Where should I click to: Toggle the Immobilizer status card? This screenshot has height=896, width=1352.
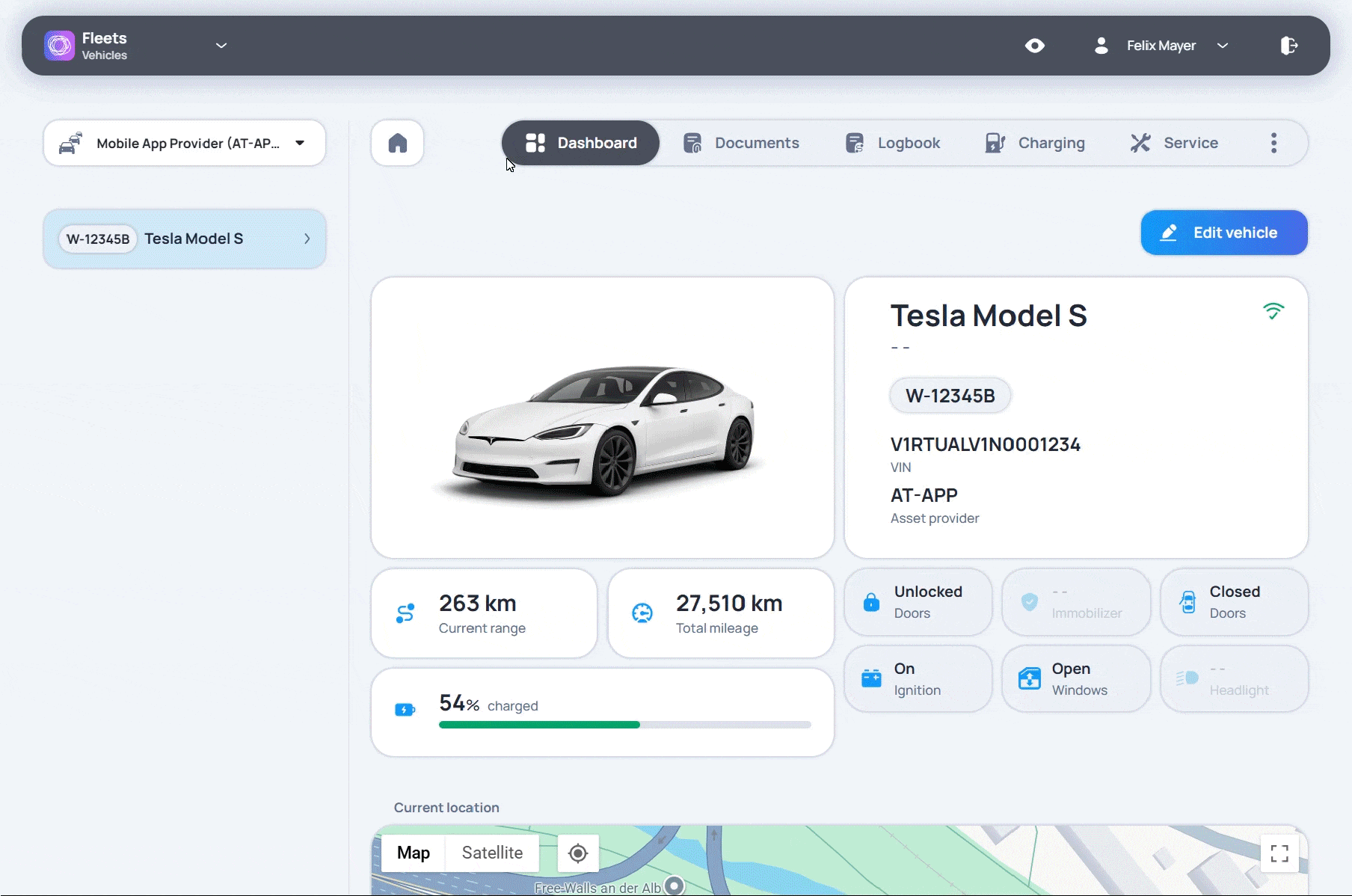[1076, 602]
